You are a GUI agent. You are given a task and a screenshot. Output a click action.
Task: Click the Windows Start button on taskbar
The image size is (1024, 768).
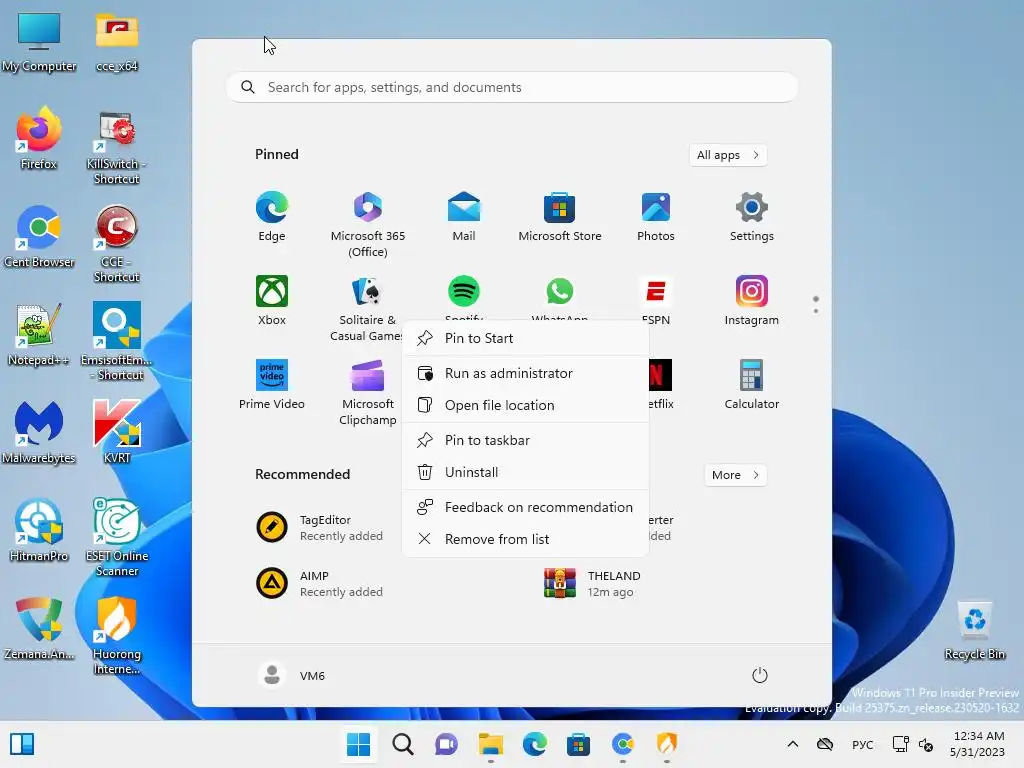click(x=359, y=744)
